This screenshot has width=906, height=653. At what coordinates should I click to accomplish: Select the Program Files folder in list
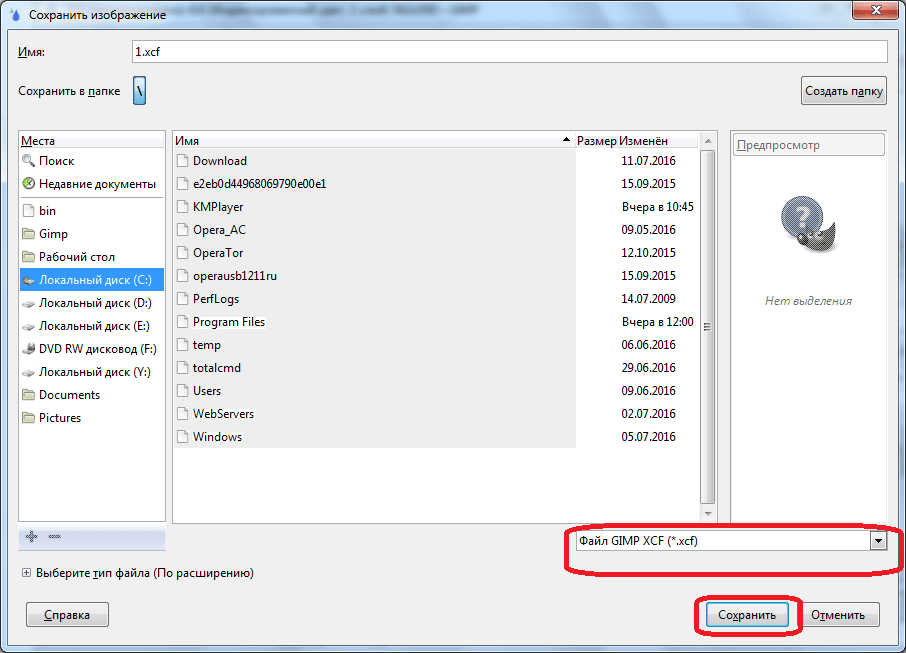(229, 322)
